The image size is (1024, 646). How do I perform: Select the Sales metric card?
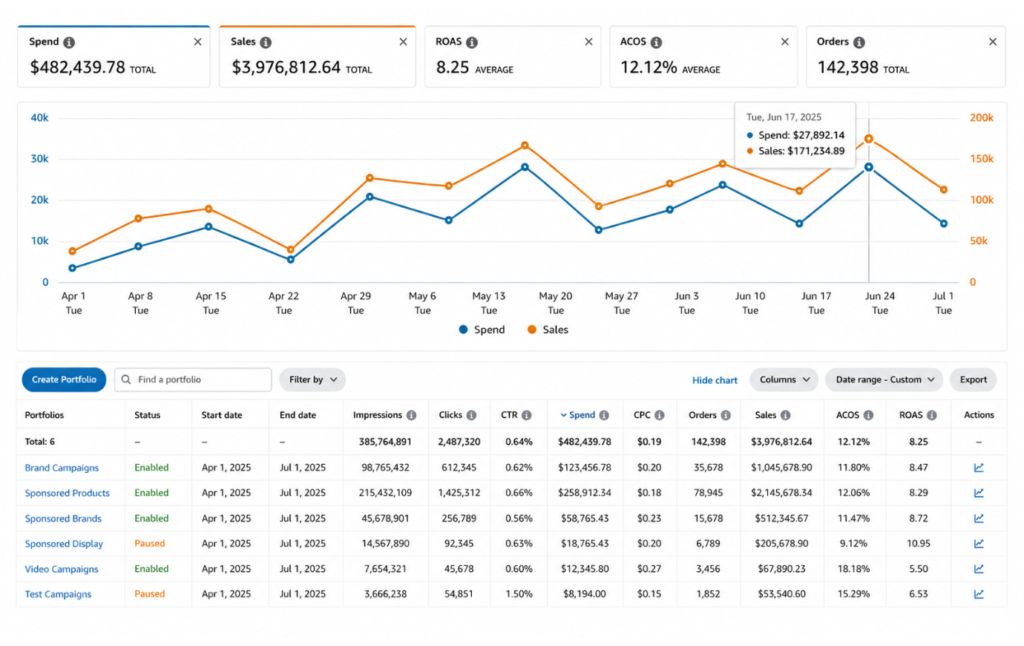click(317, 57)
